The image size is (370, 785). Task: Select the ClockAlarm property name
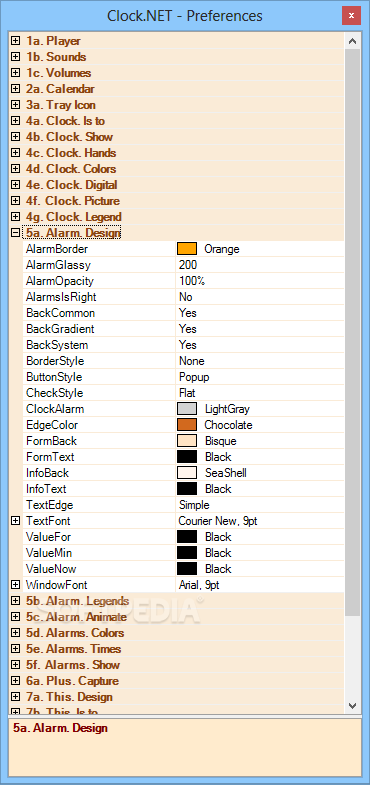(55, 409)
